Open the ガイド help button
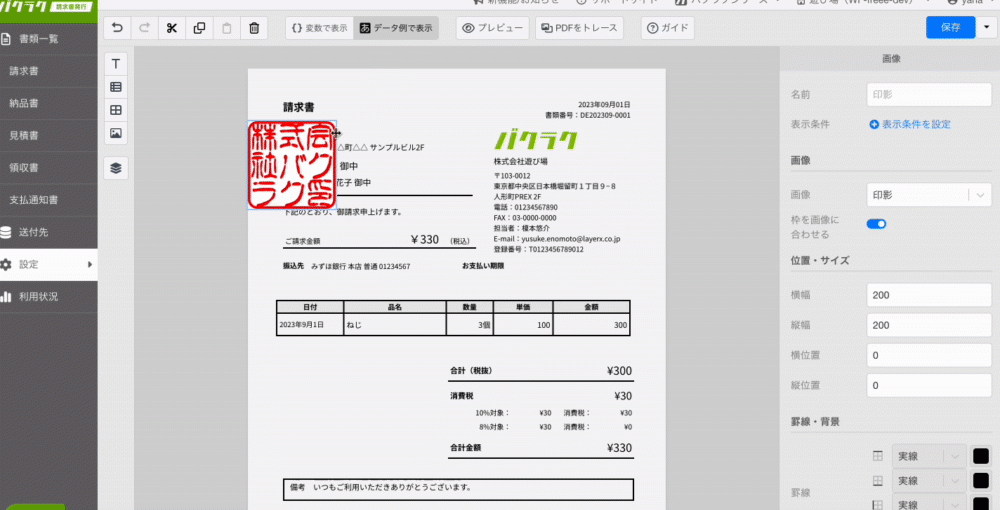The image size is (1000, 510). [668, 28]
